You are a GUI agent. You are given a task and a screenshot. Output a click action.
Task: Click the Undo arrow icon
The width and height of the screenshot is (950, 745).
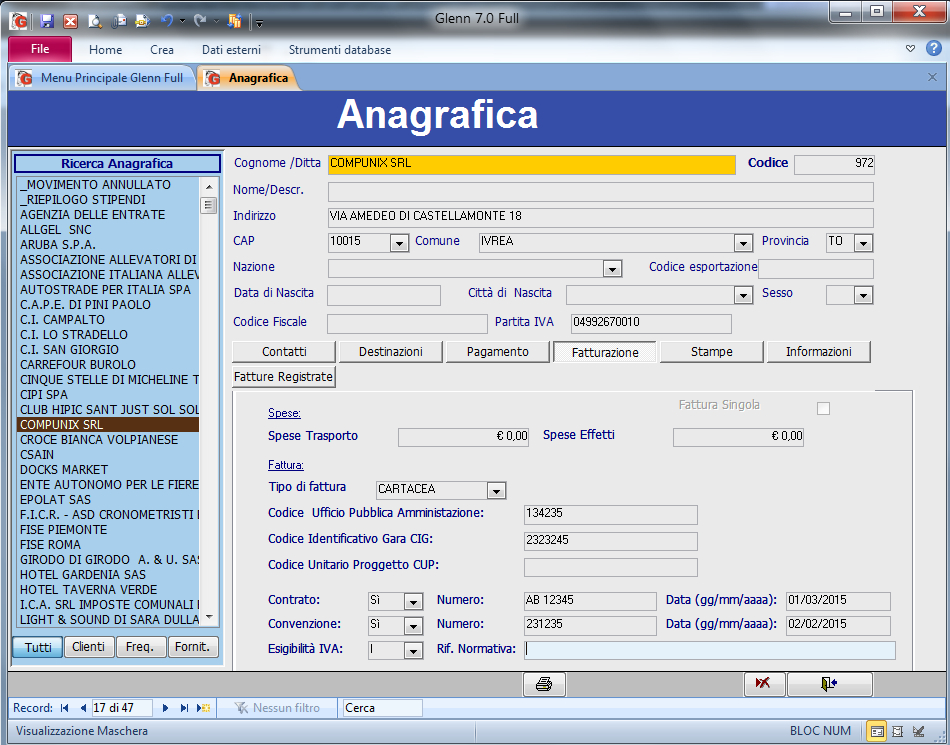[x=167, y=21]
